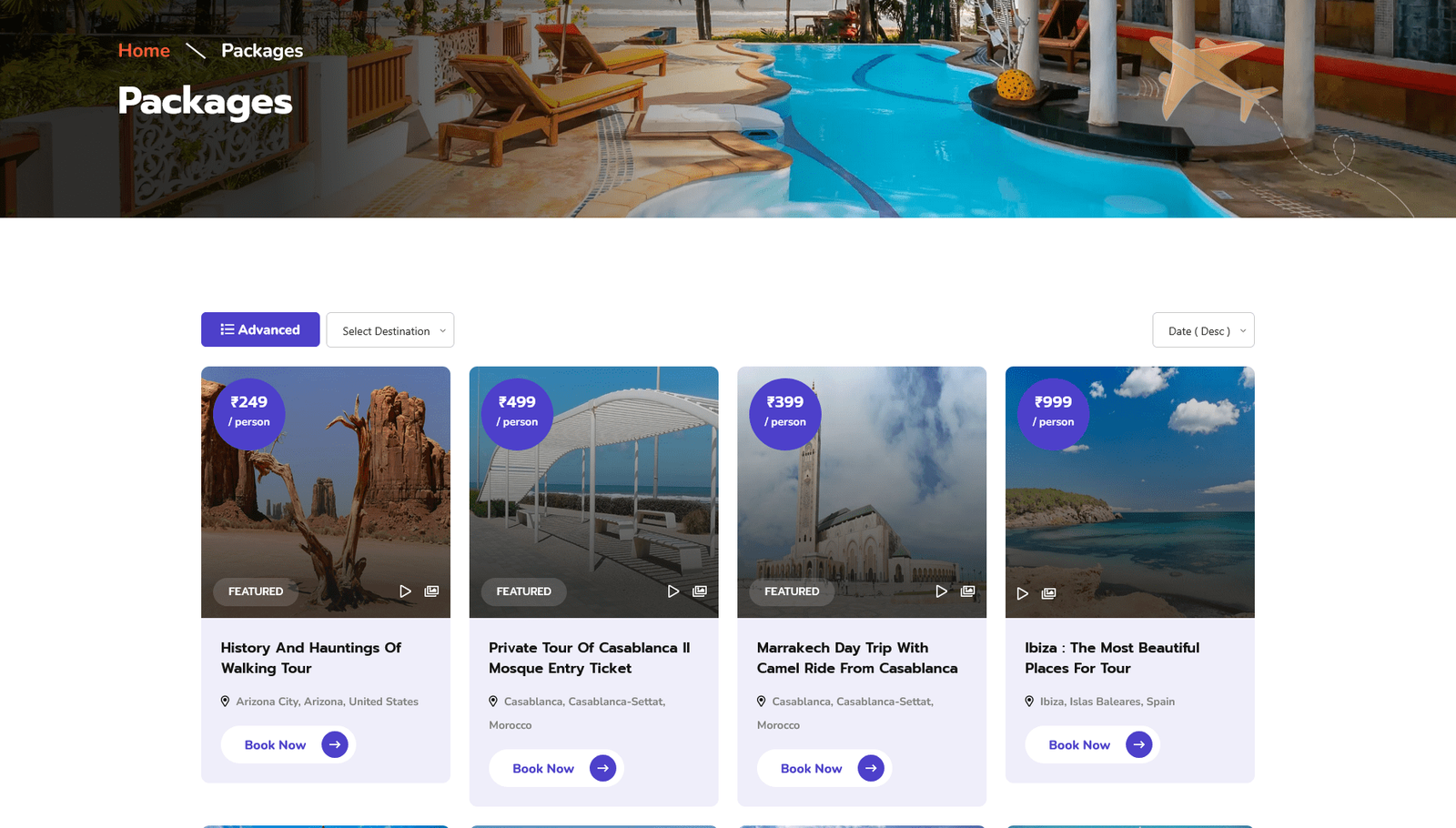
Task: Go to Home breadcrumb link
Action: coord(144,51)
